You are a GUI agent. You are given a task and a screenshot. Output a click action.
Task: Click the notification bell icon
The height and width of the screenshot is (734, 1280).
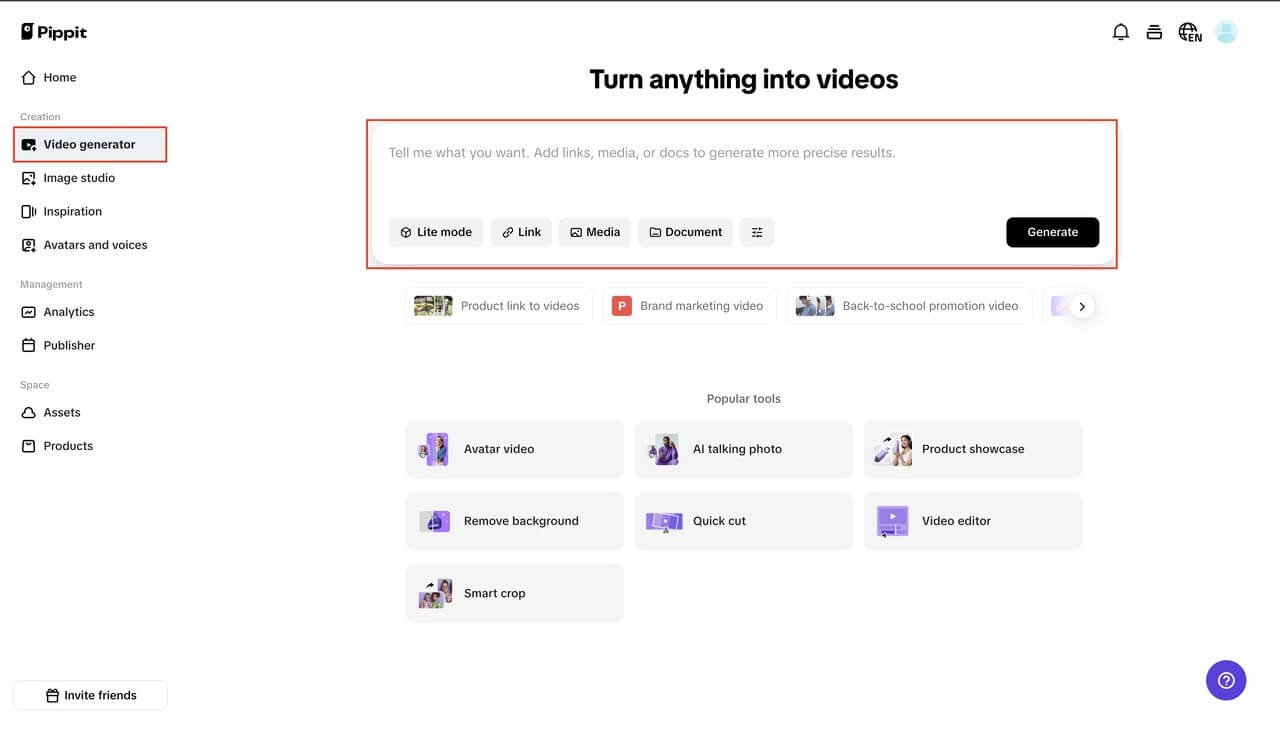(1120, 32)
